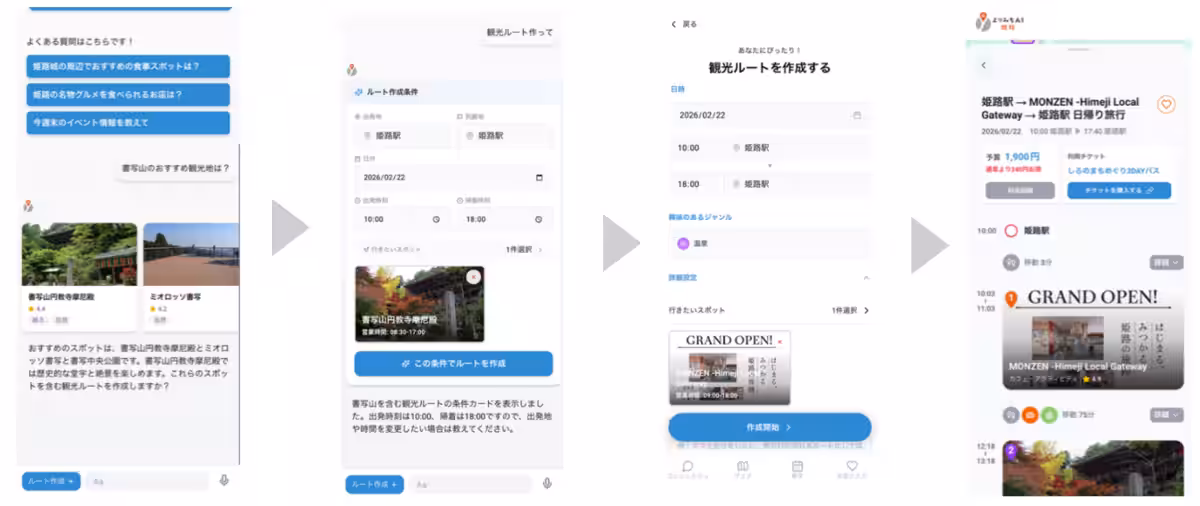1200x506 pixels.
Task: Expand the 詳細 dropdown next to 移動 75分
Action: [x=1166, y=414]
